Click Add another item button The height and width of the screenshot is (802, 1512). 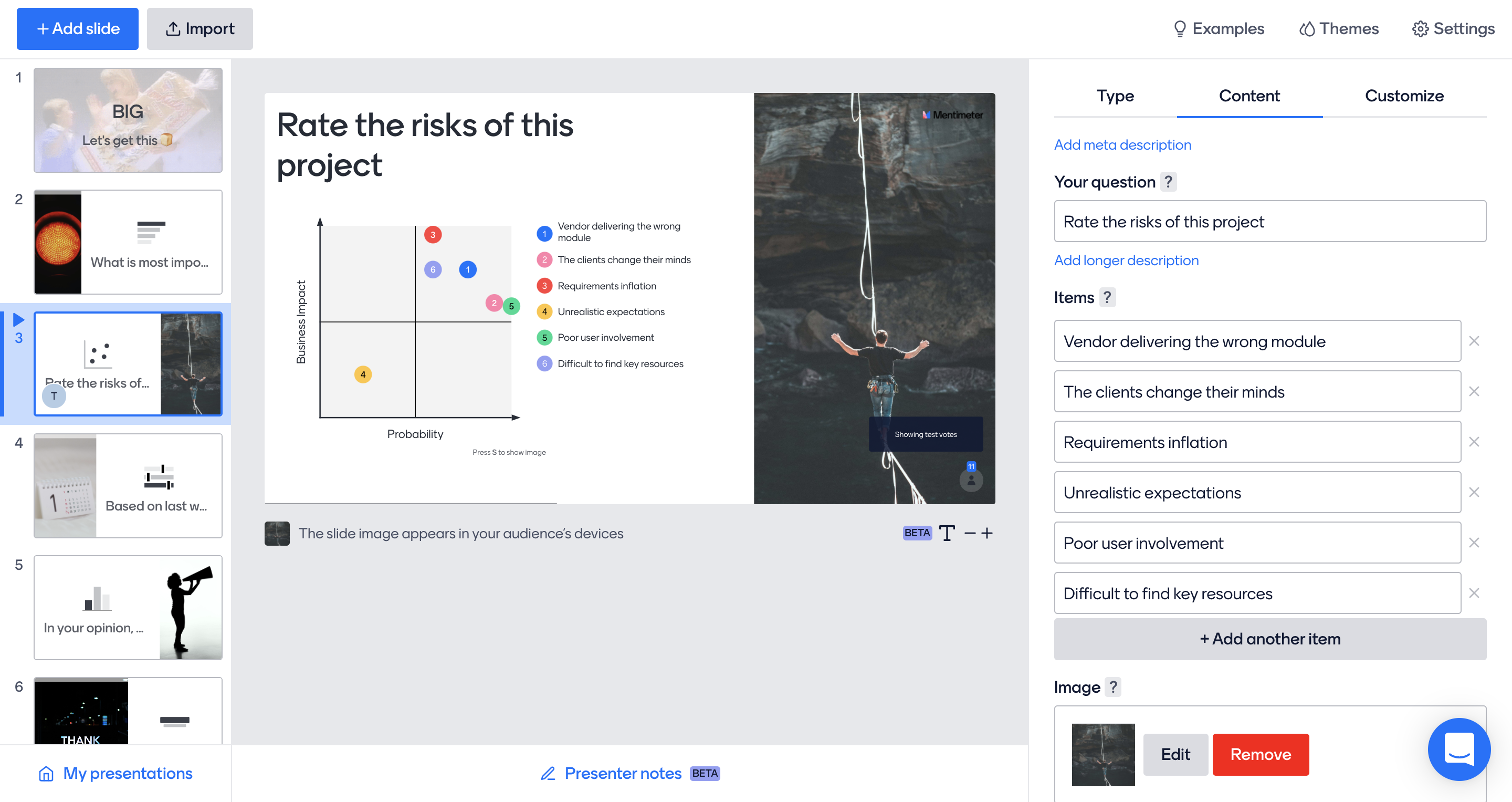tap(1269, 639)
